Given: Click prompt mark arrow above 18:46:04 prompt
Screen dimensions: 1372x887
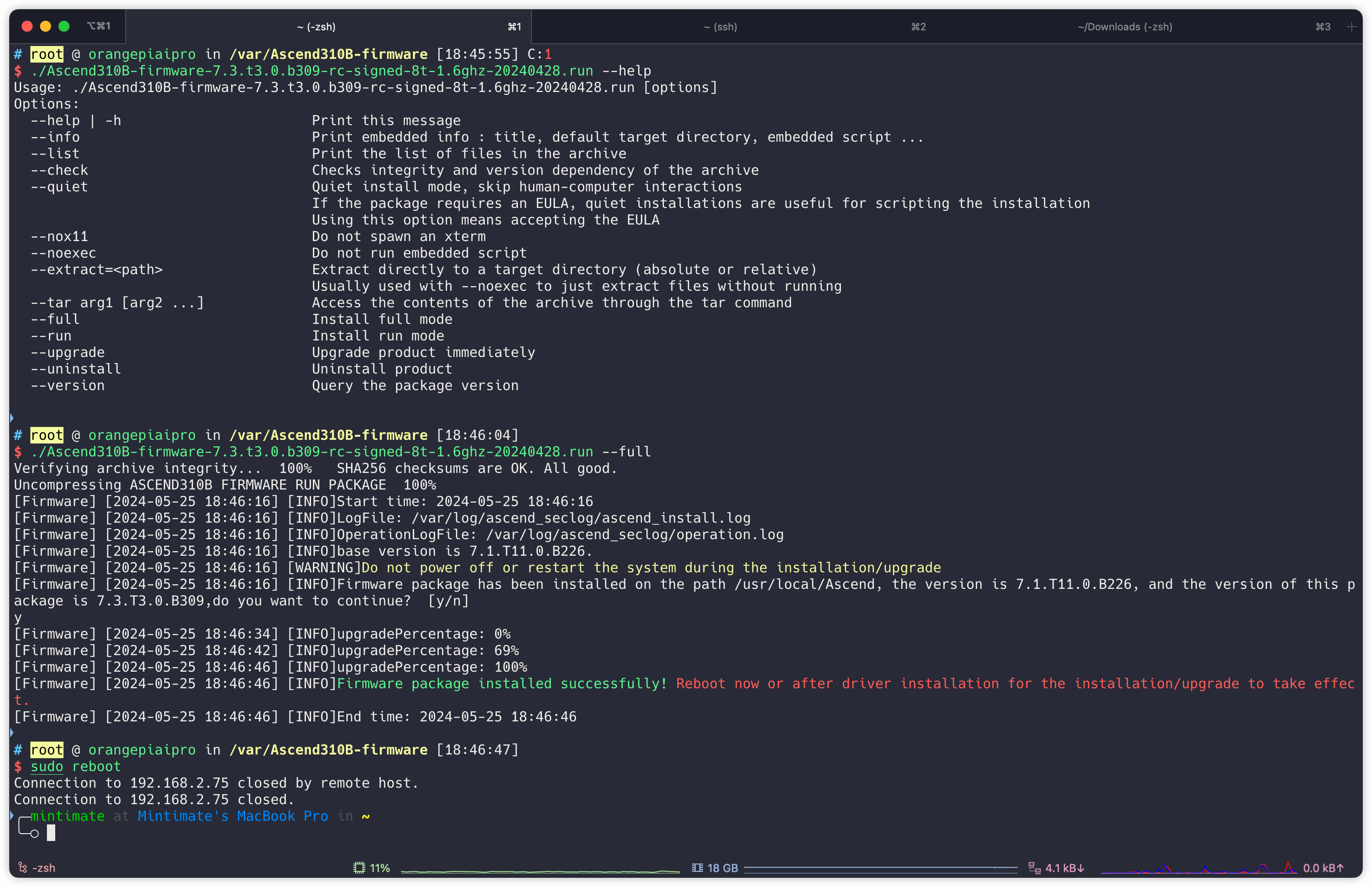Looking at the screenshot, I should coord(12,418).
